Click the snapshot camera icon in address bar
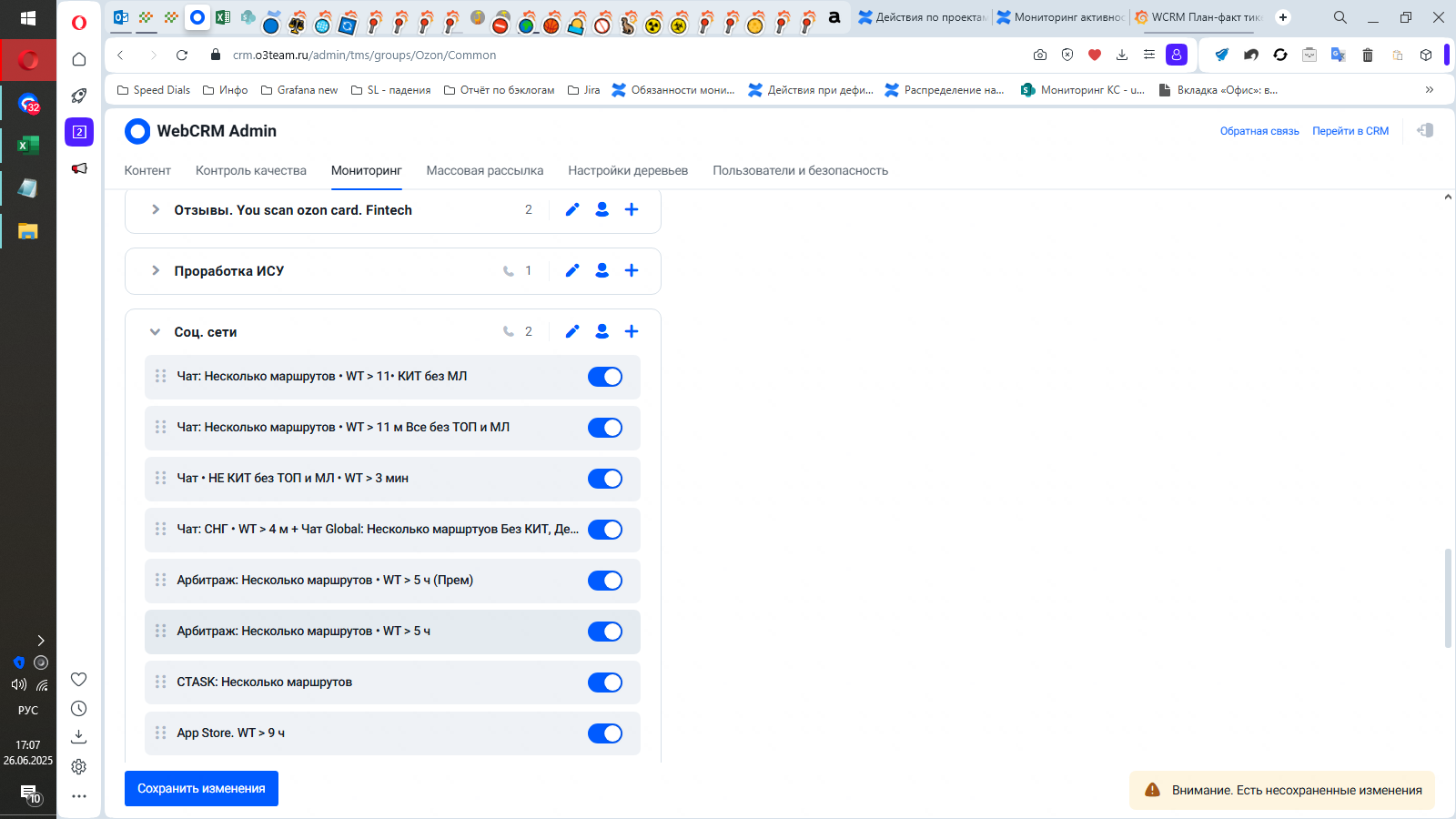The image size is (1456, 819). pyautogui.click(x=1040, y=55)
